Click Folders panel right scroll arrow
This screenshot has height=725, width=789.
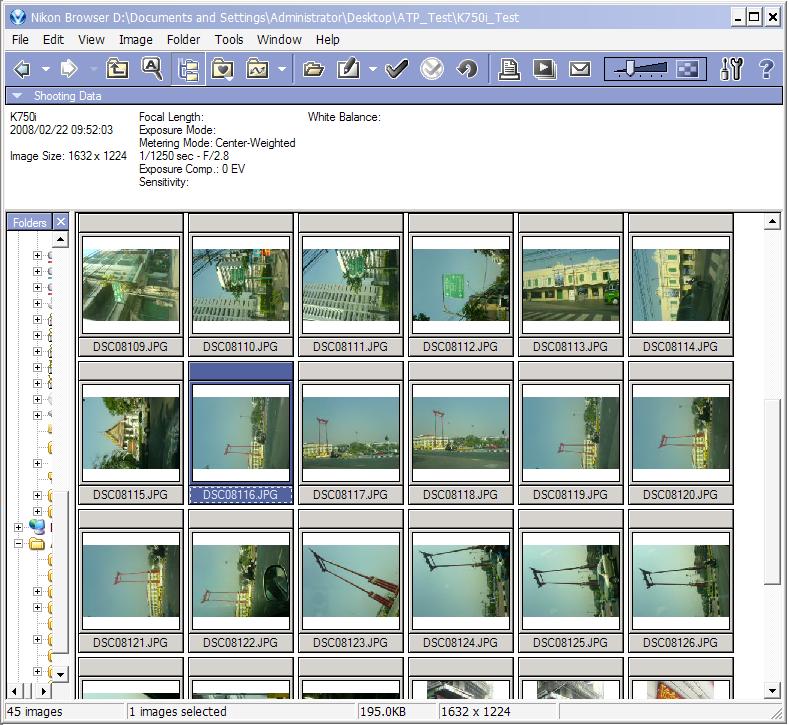[44, 691]
